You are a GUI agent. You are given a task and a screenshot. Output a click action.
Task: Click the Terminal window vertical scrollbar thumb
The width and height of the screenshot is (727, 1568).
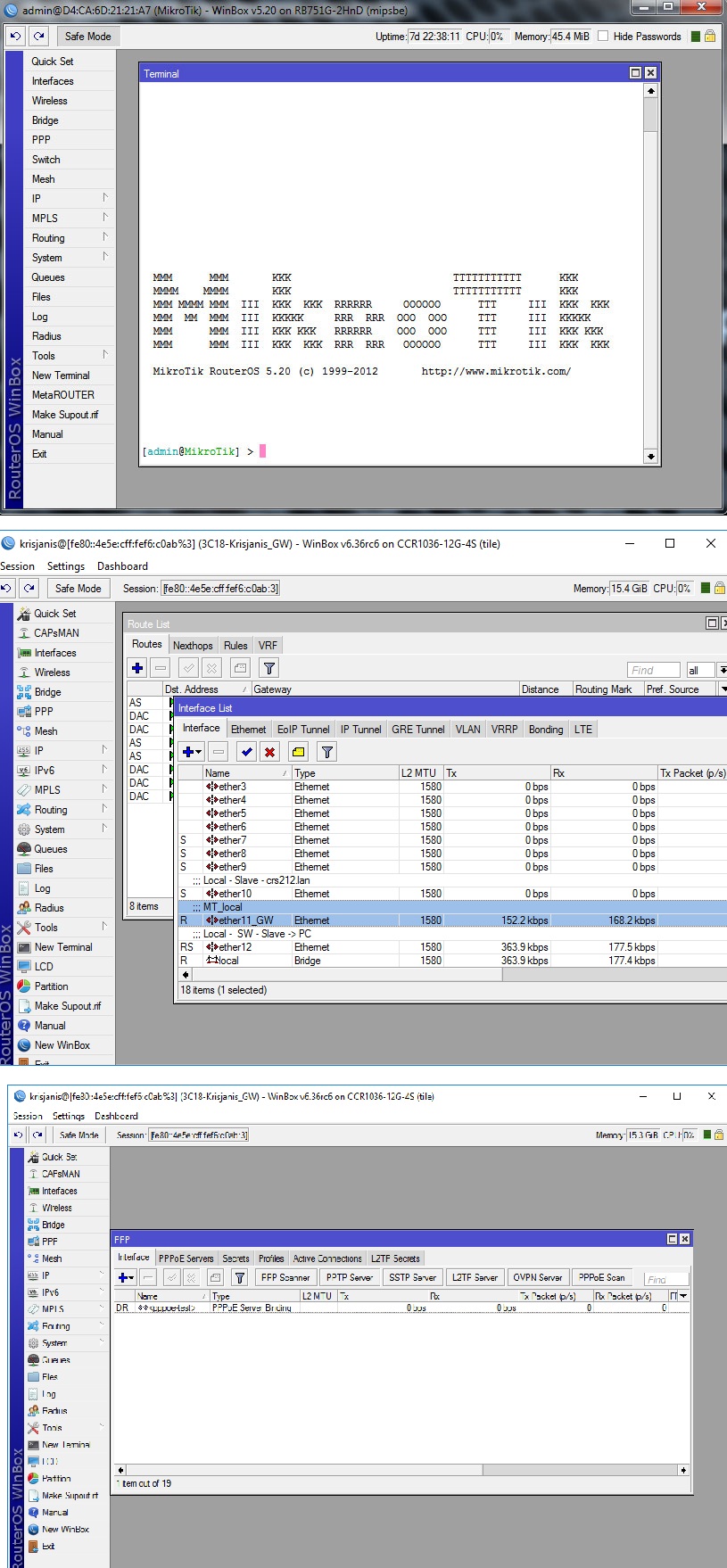click(x=650, y=115)
